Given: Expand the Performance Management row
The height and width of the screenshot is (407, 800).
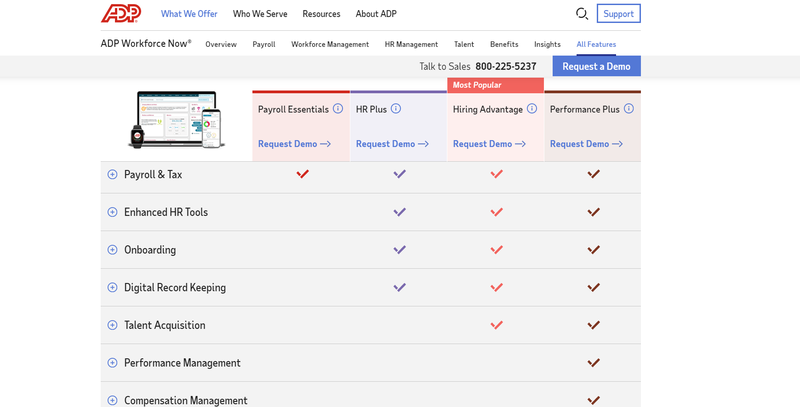Looking at the screenshot, I should [x=112, y=363].
